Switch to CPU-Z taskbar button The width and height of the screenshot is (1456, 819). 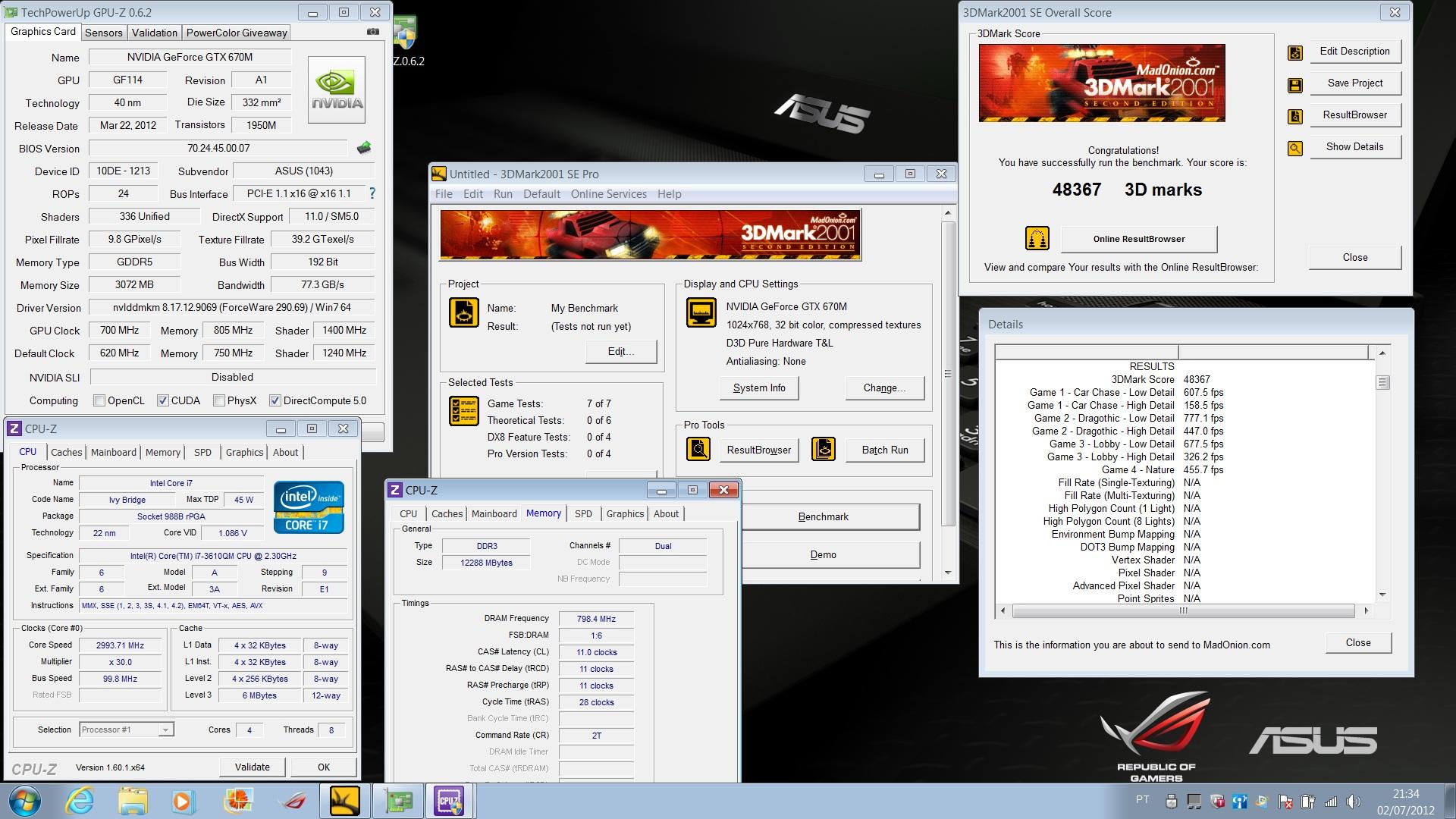(450, 801)
